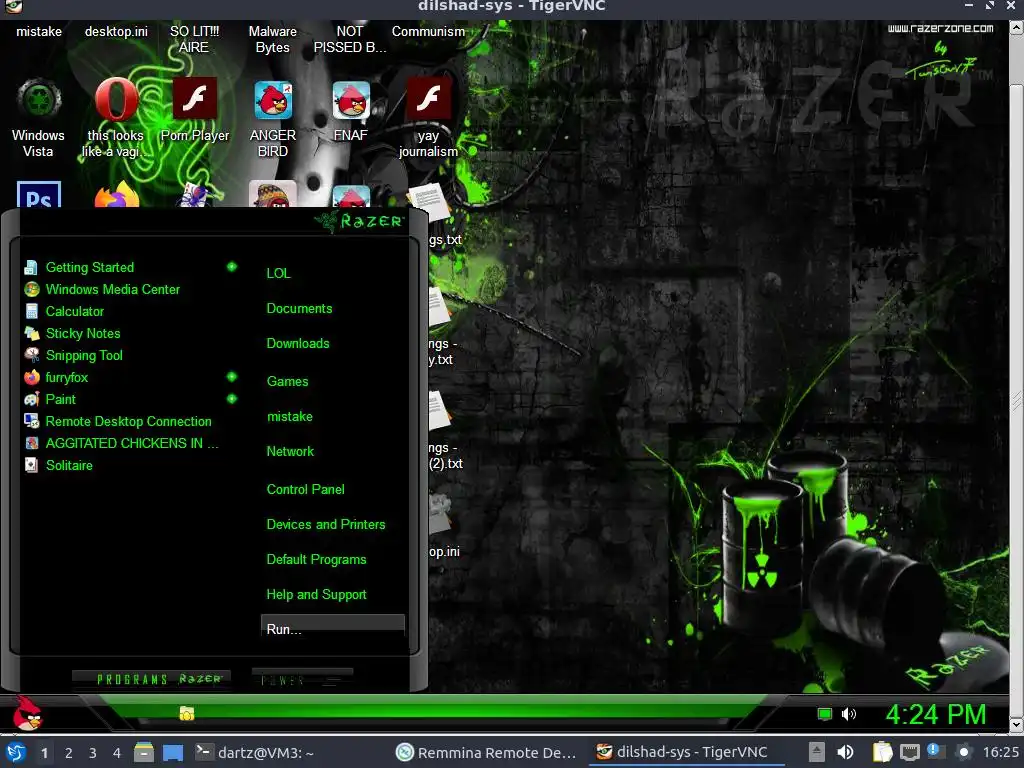
Task: Click the host panel volume icon
Action: (845, 752)
